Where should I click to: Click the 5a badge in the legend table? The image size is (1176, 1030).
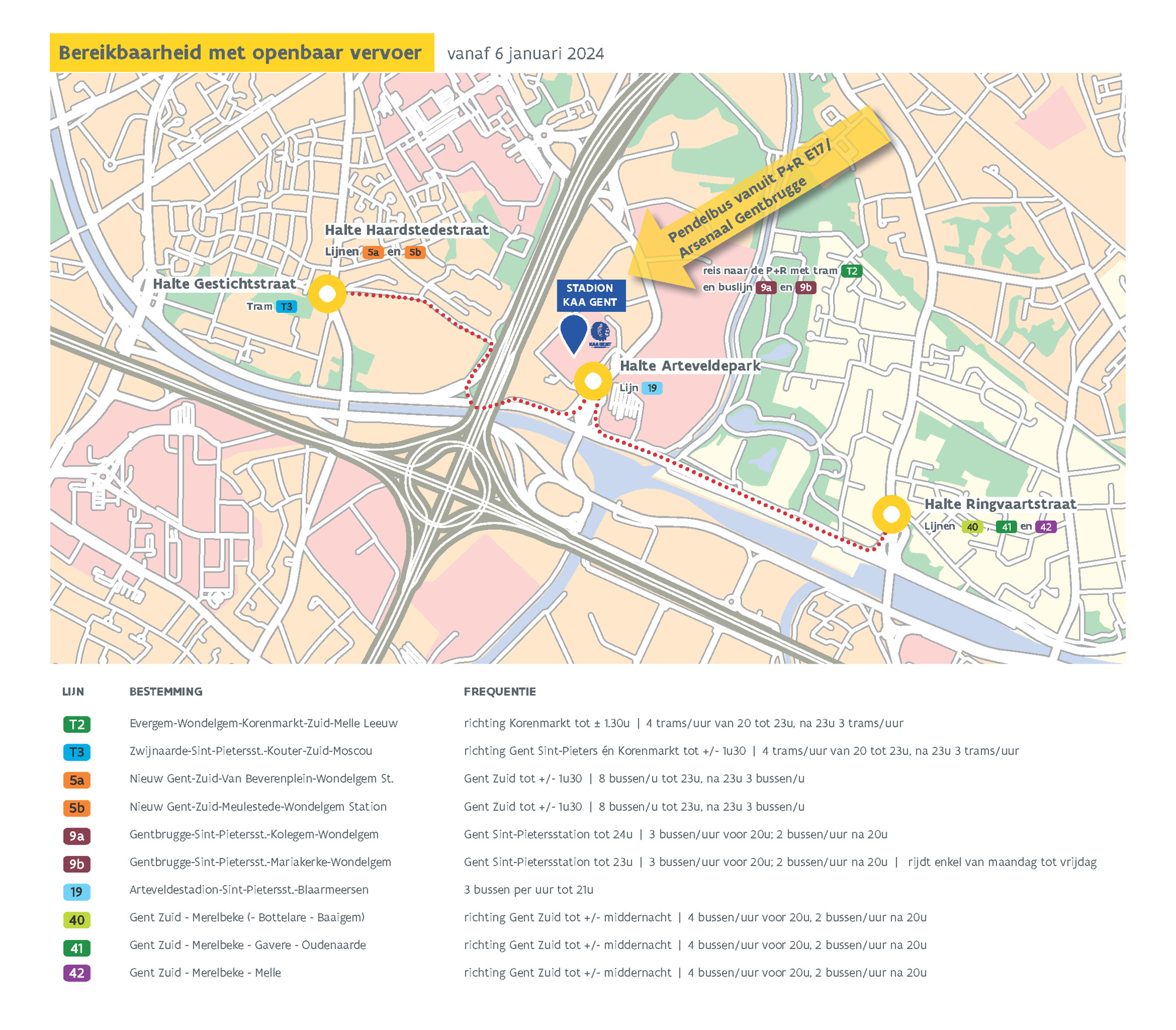[x=77, y=780]
